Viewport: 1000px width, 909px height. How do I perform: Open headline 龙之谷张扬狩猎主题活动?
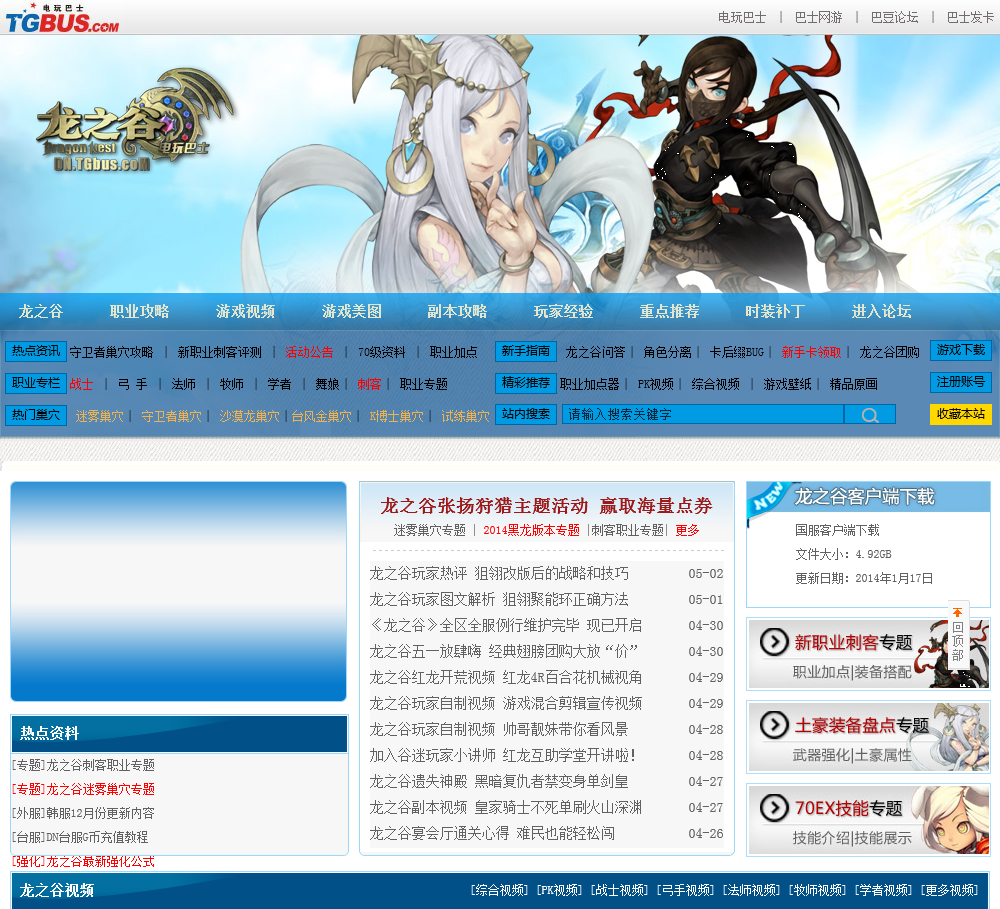click(x=484, y=506)
